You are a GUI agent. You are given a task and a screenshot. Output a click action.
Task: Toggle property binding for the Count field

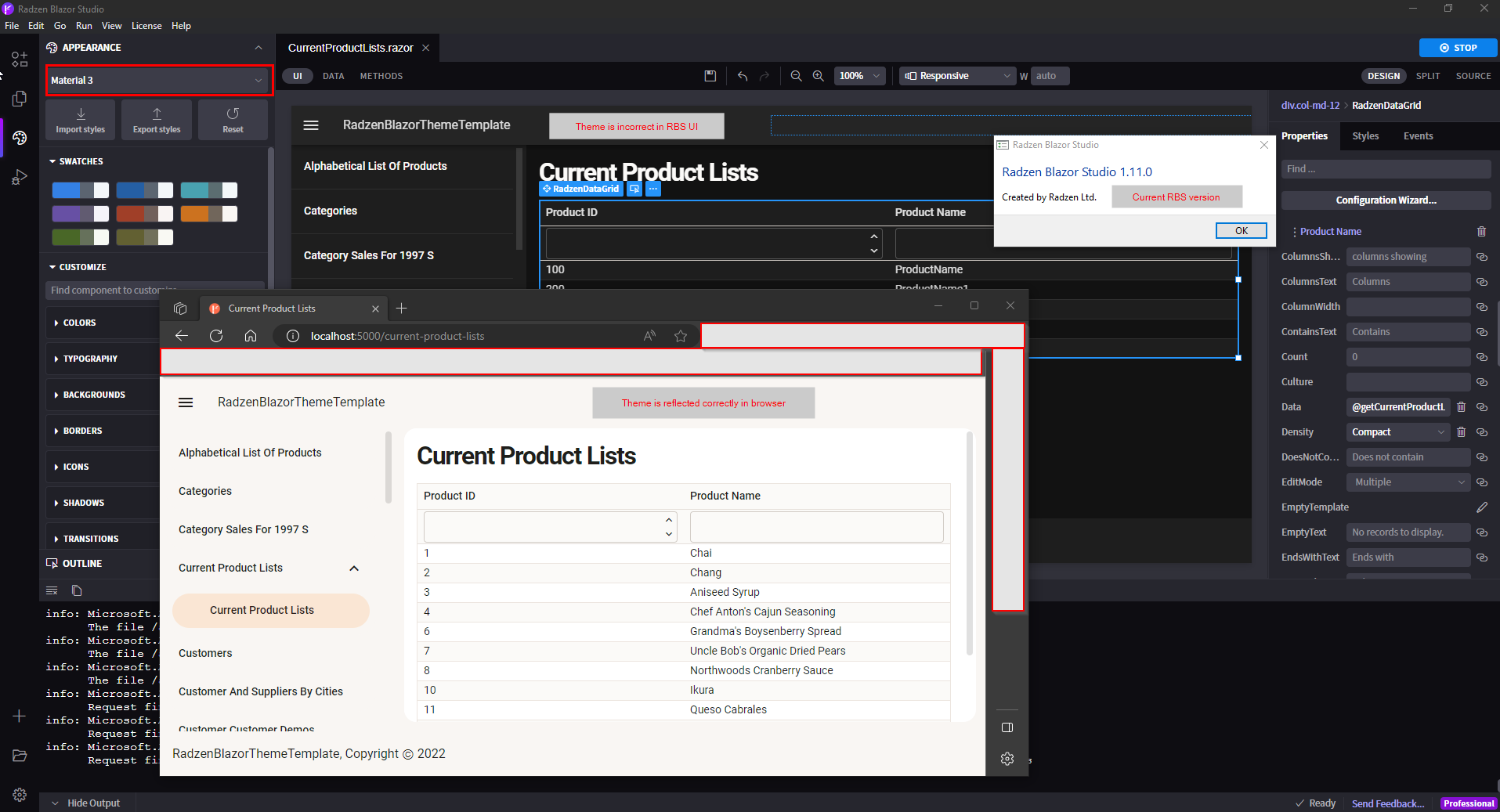pos(1481,356)
